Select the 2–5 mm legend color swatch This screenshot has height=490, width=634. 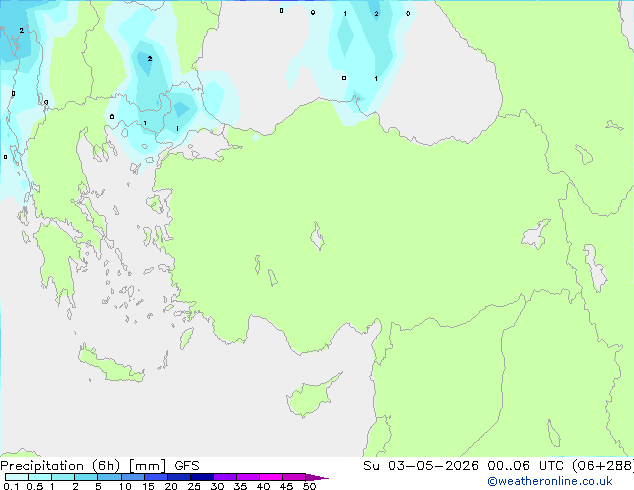click(x=86, y=477)
